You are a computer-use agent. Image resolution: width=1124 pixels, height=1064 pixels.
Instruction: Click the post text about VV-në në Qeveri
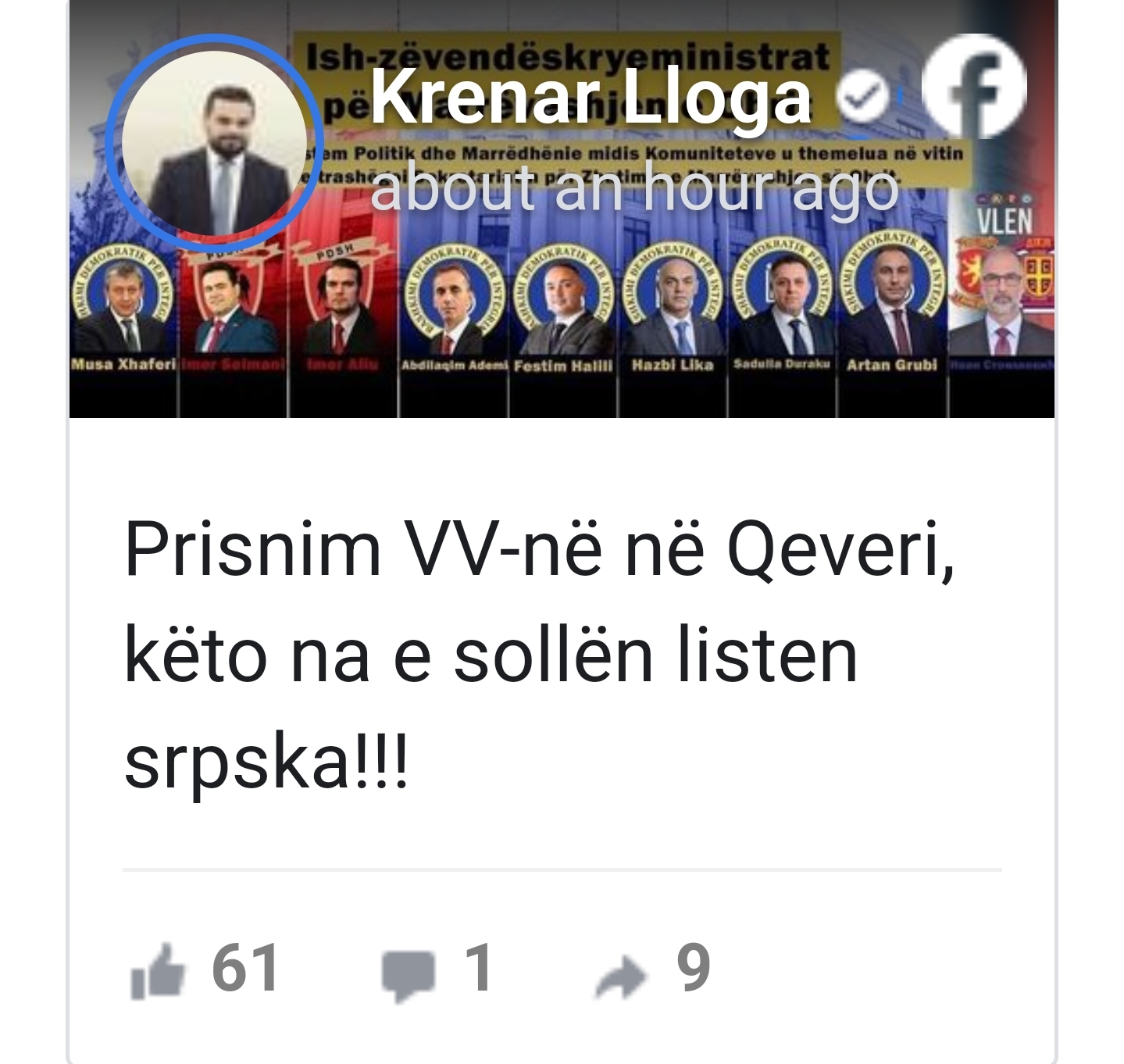(539, 654)
